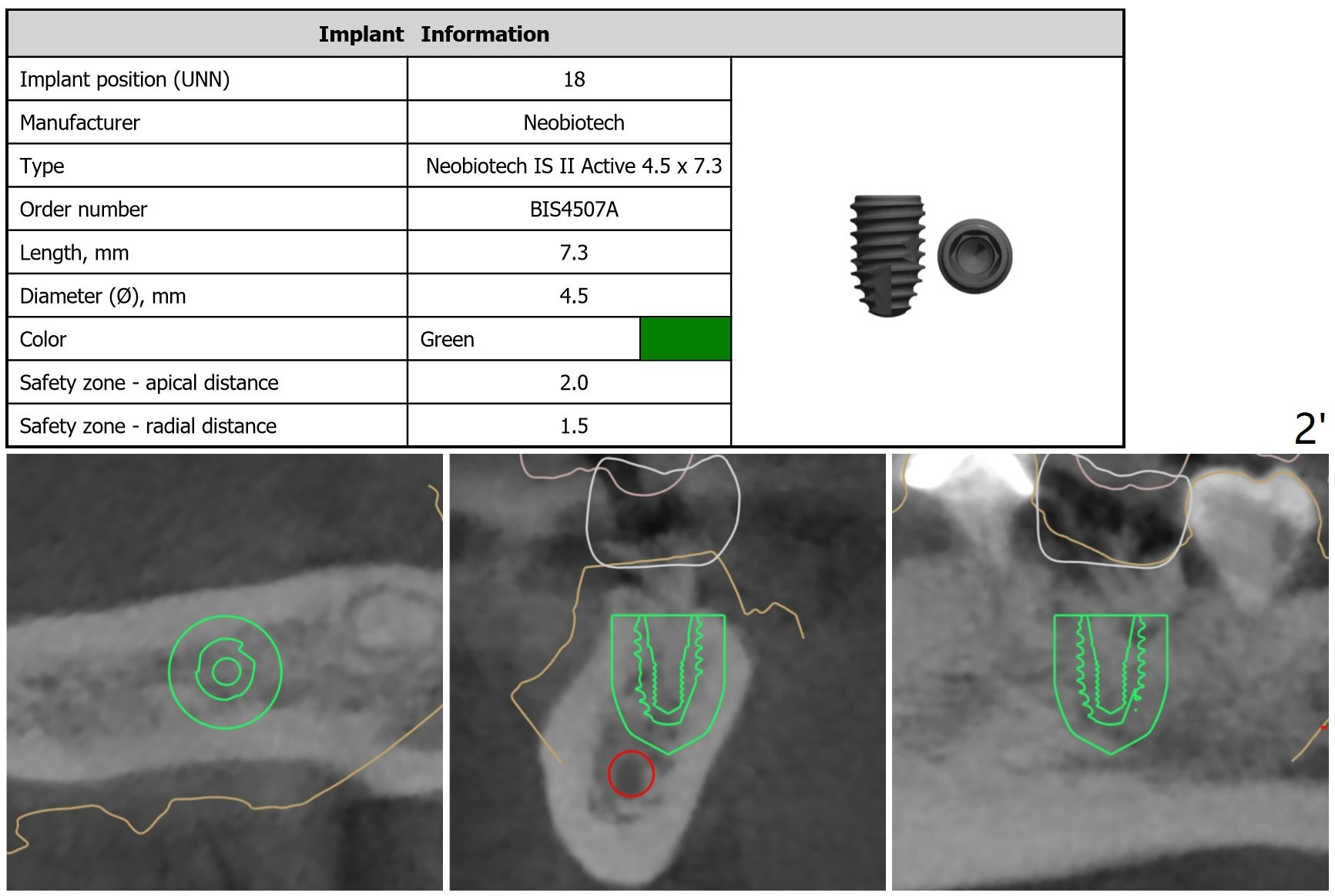Click the implant side-view picture
1335x896 pixels.
point(887,256)
